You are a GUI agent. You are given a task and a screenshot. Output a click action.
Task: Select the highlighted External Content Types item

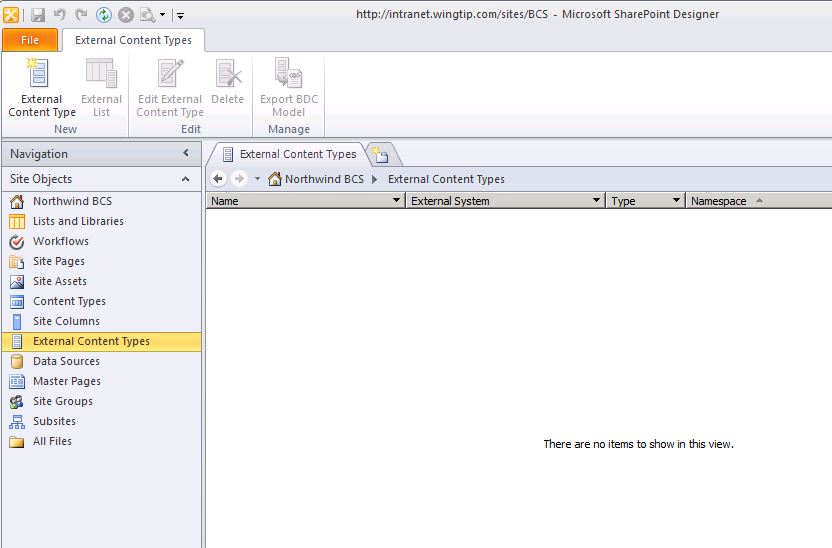102,341
